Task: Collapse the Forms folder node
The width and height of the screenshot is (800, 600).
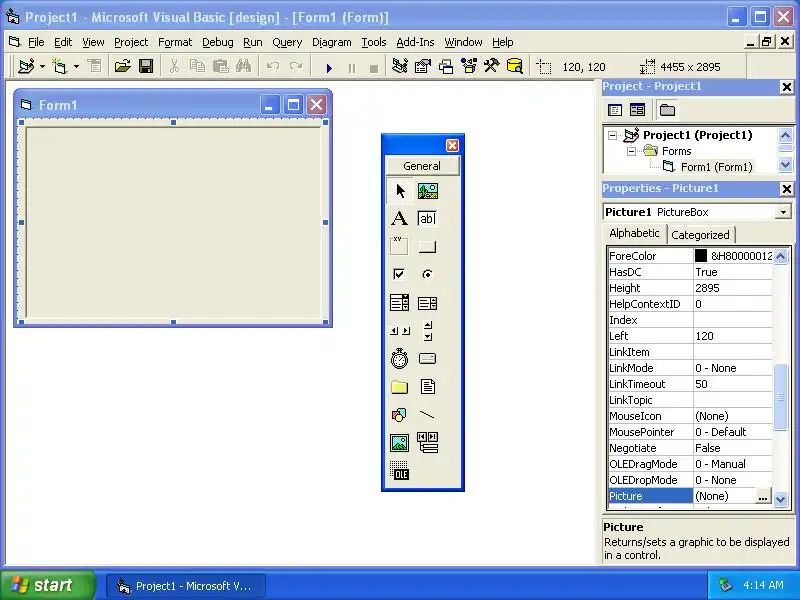Action: tap(631, 151)
